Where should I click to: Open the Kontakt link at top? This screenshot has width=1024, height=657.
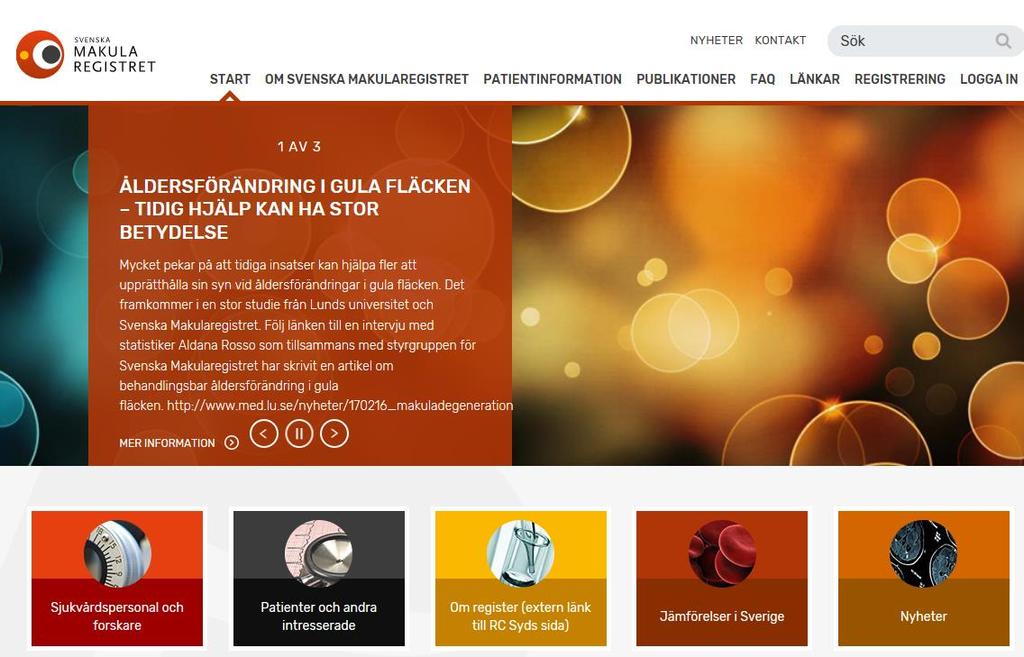tap(780, 40)
